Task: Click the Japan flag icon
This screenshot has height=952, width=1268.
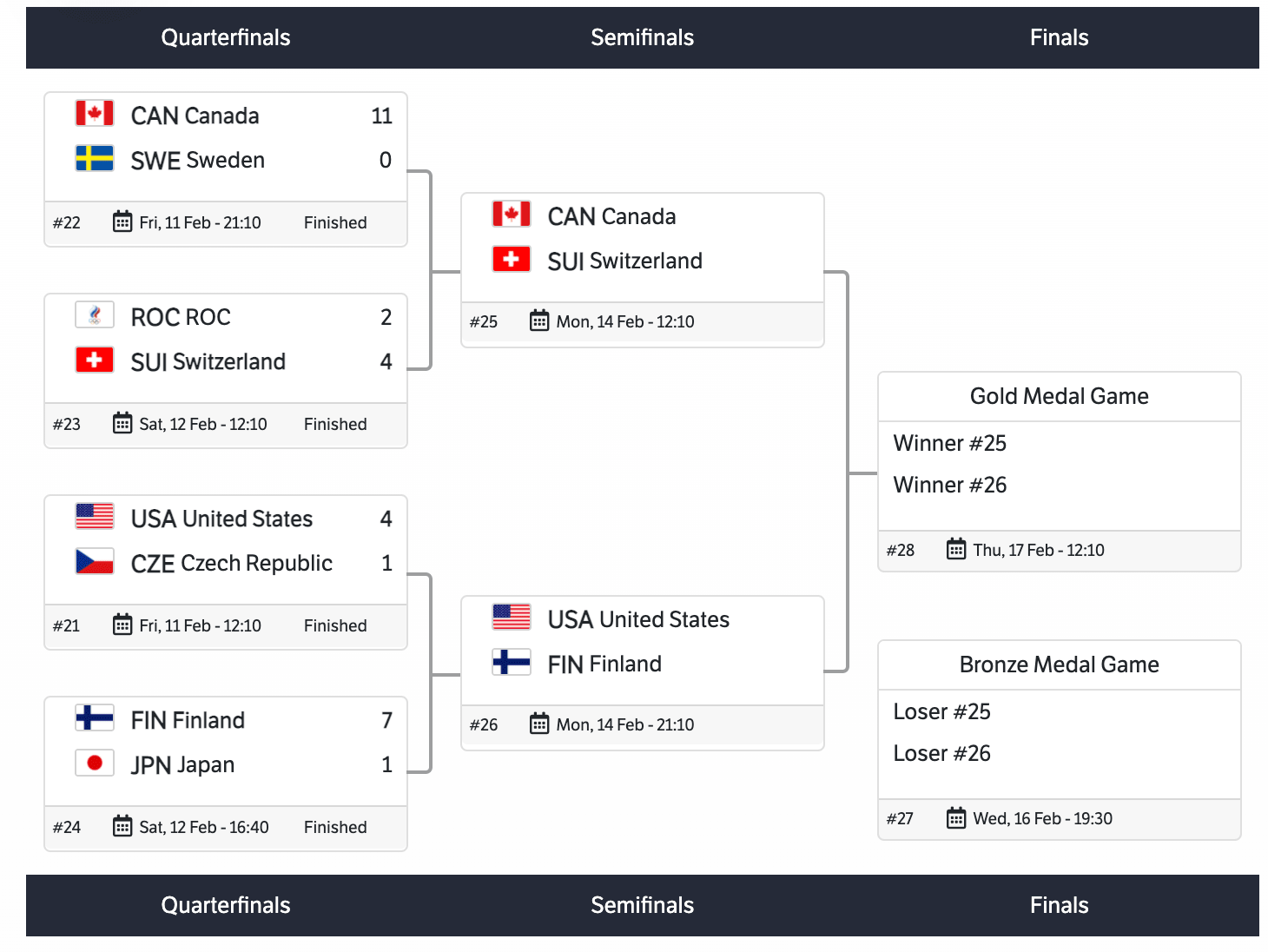Action: coord(94,764)
